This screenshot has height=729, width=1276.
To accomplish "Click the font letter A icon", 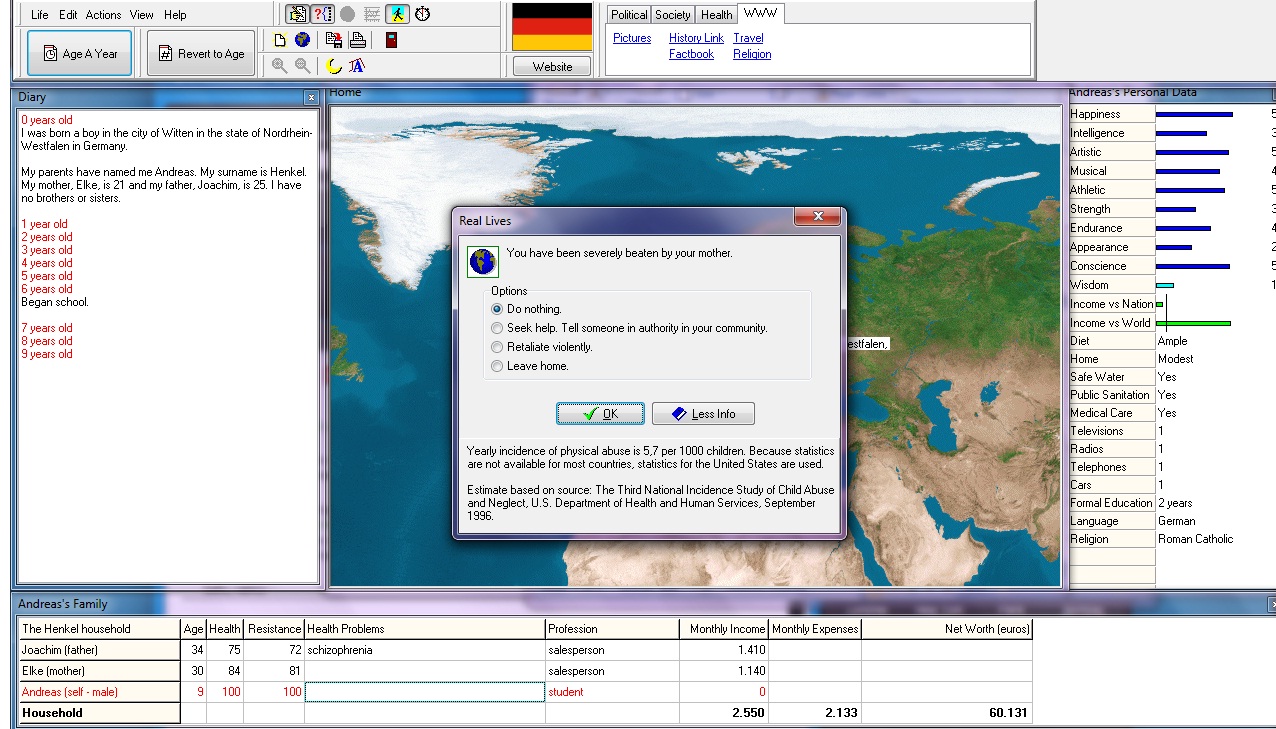I will [x=357, y=66].
